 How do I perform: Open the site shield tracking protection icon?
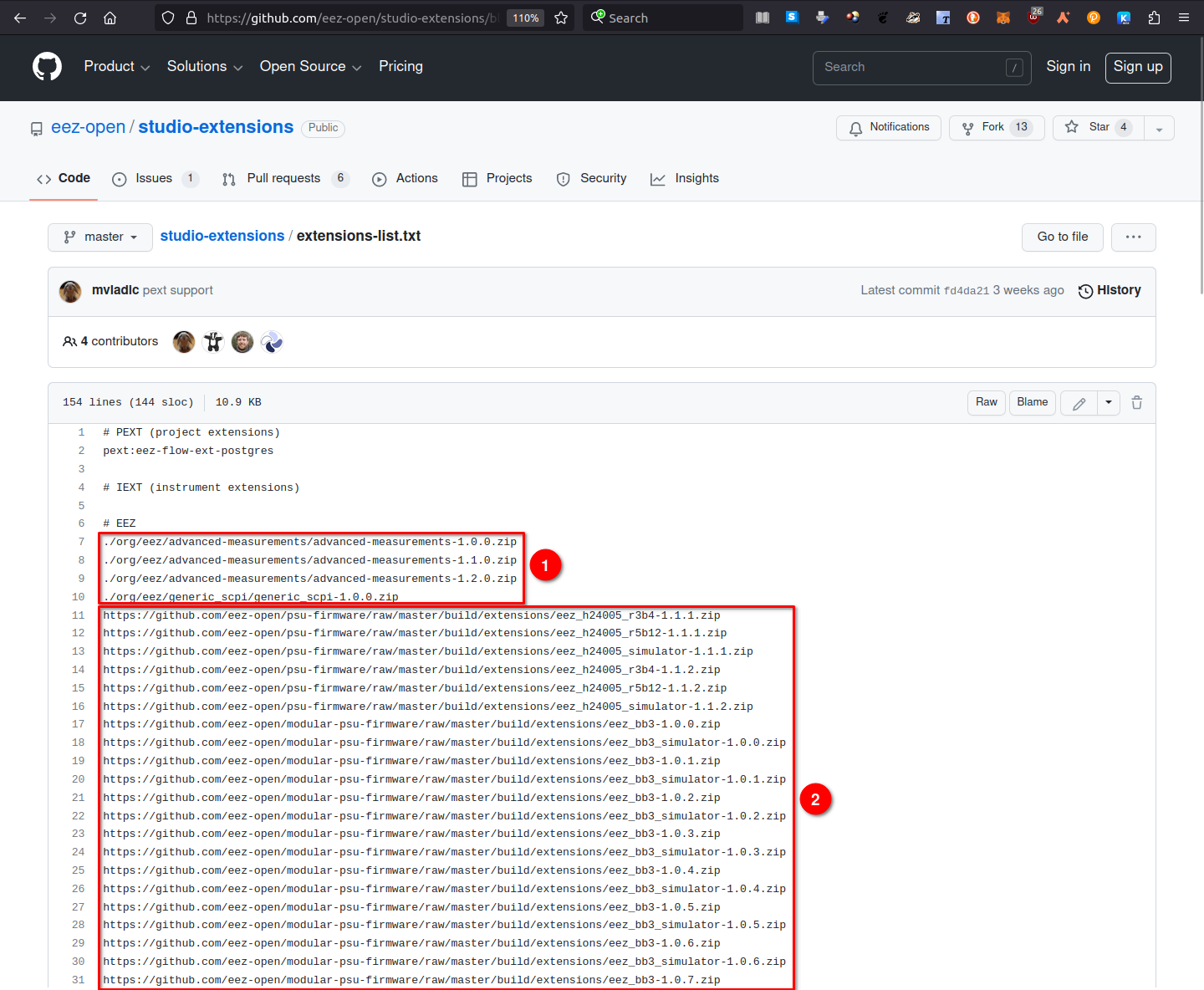click(168, 18)
